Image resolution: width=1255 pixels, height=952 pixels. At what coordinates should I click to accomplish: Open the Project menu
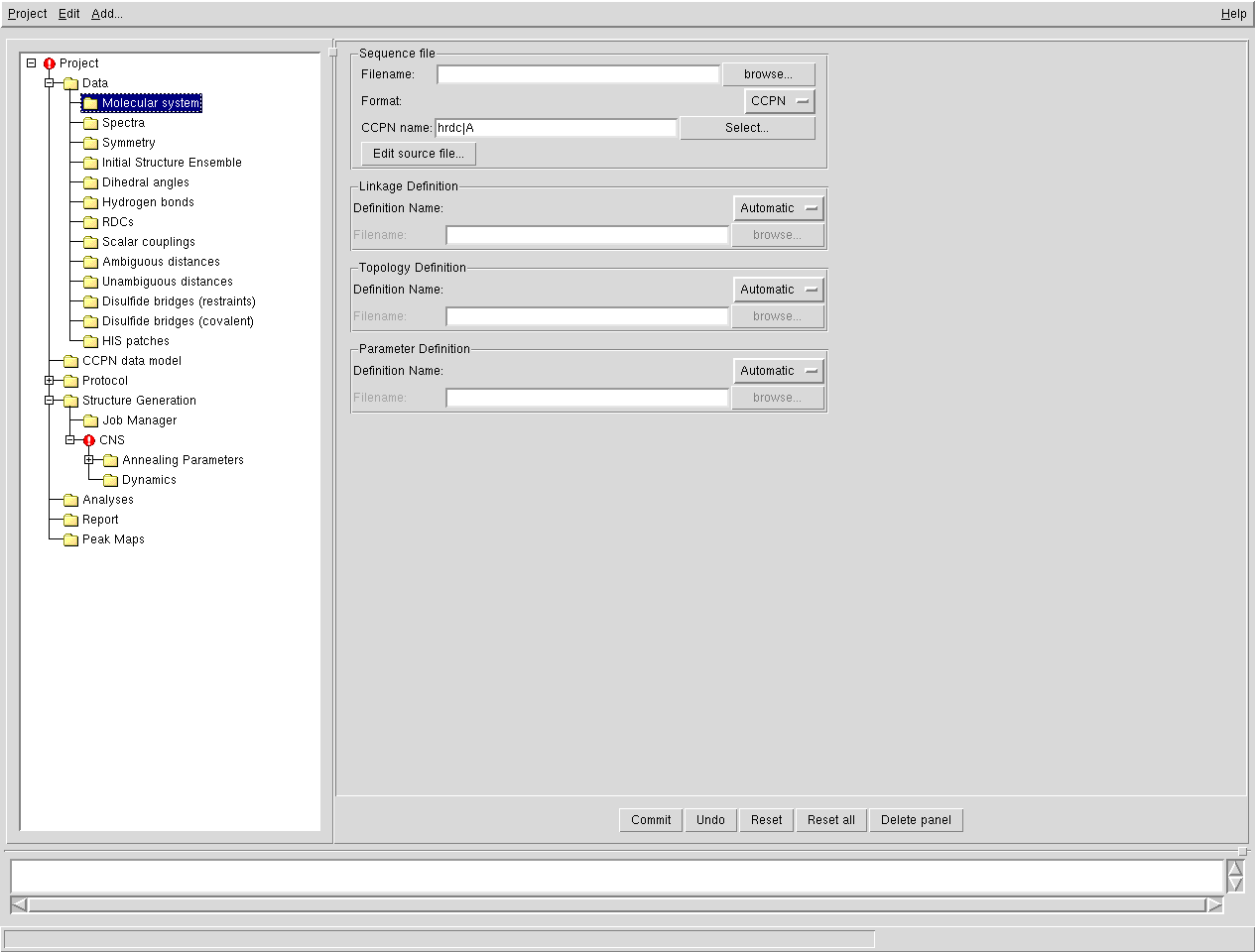tap(27, 14)
